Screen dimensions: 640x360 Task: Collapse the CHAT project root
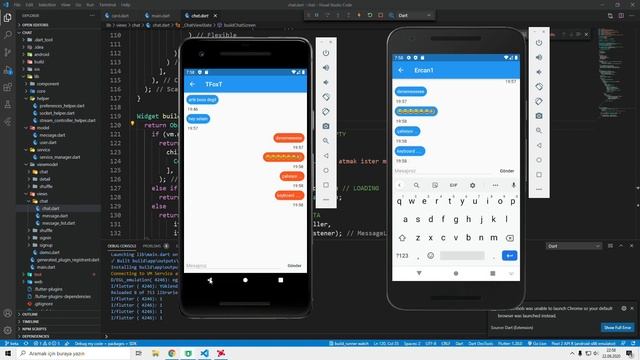click(x=27, y=32)
